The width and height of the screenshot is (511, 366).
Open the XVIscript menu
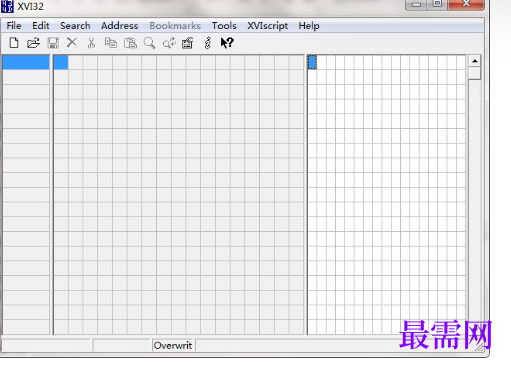268,26
